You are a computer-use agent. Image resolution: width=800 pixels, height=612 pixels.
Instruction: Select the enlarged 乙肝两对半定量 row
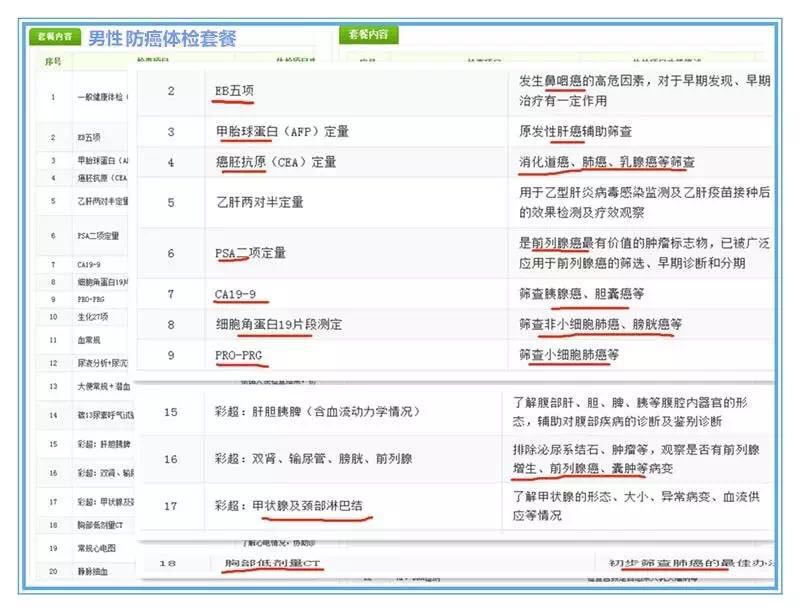click(259, 202)
